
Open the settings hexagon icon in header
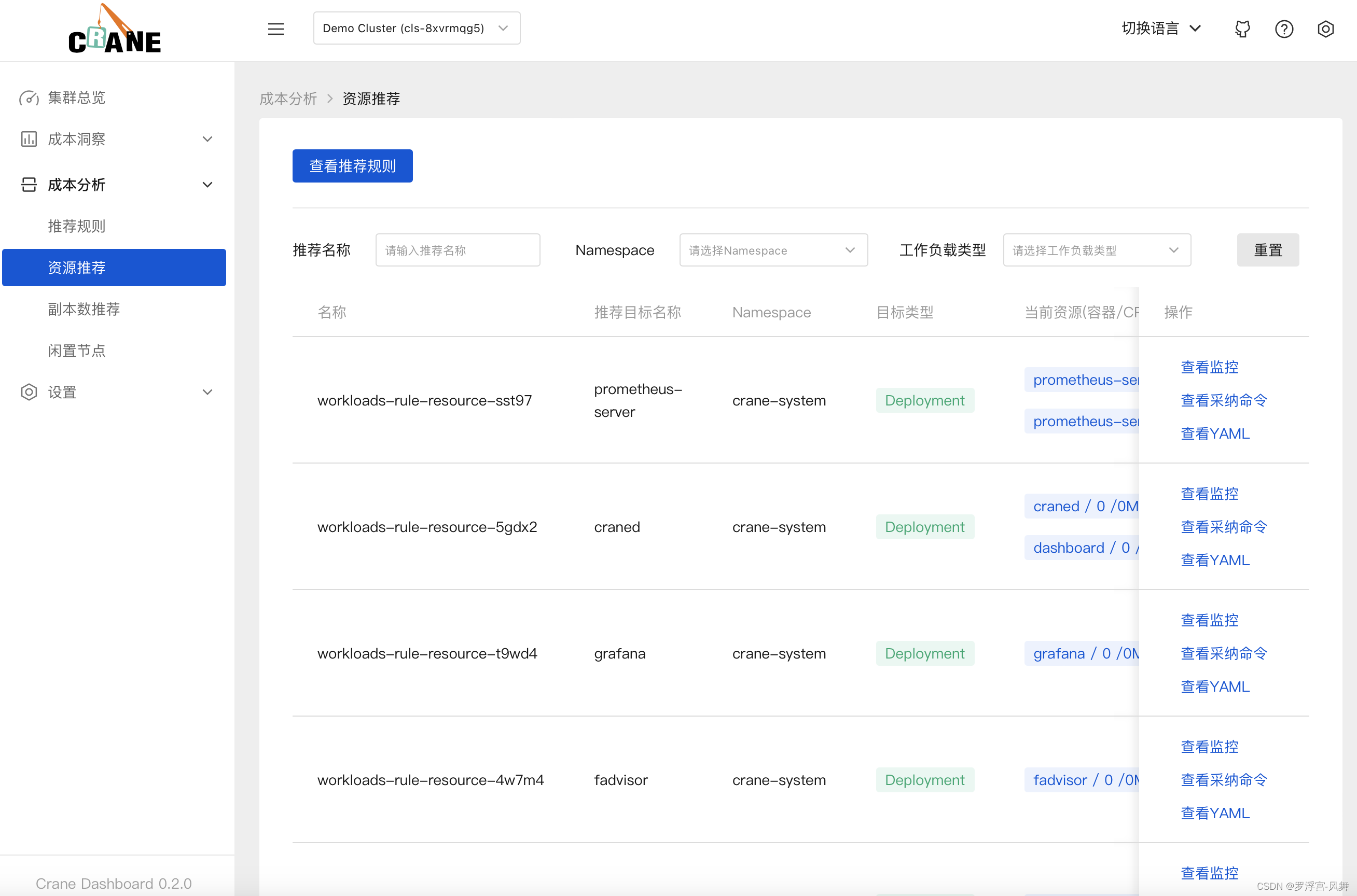click(1325, 29)
